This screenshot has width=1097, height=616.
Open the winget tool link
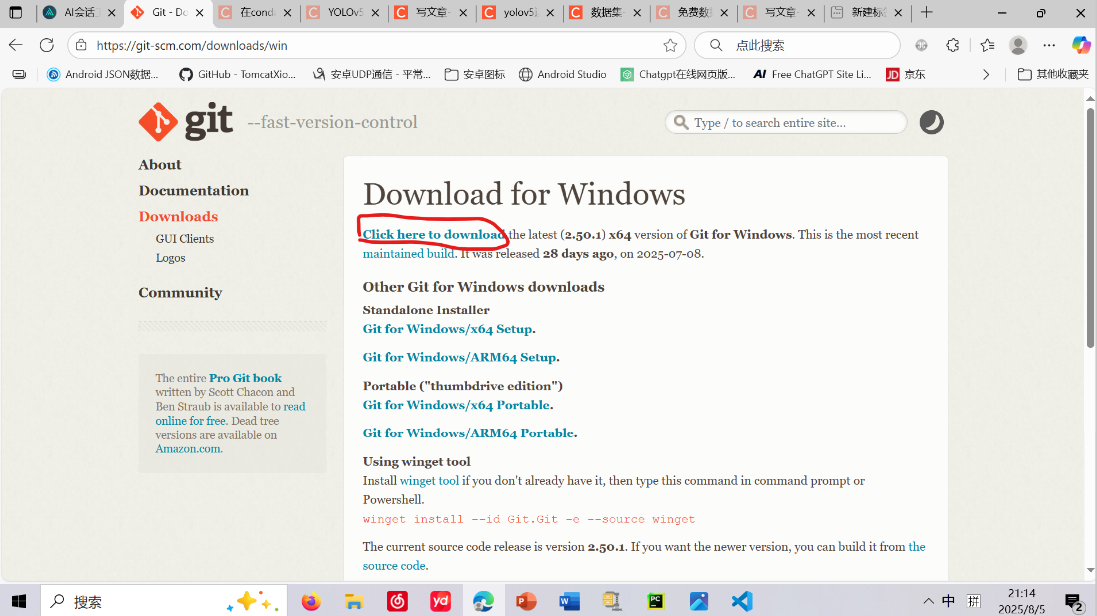point(429,481)
